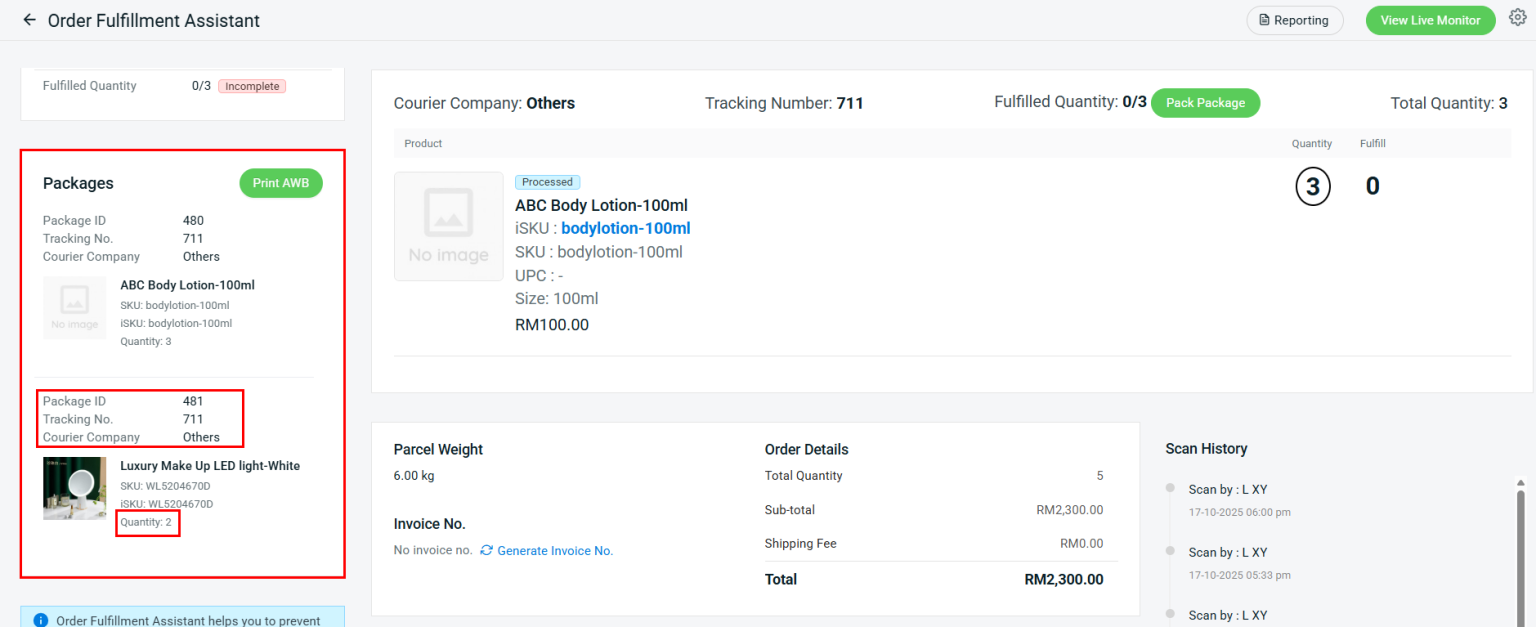
Task: Click the circled quantity badge showing 3
Action: pyautogui.click(x=1313, y=186)
